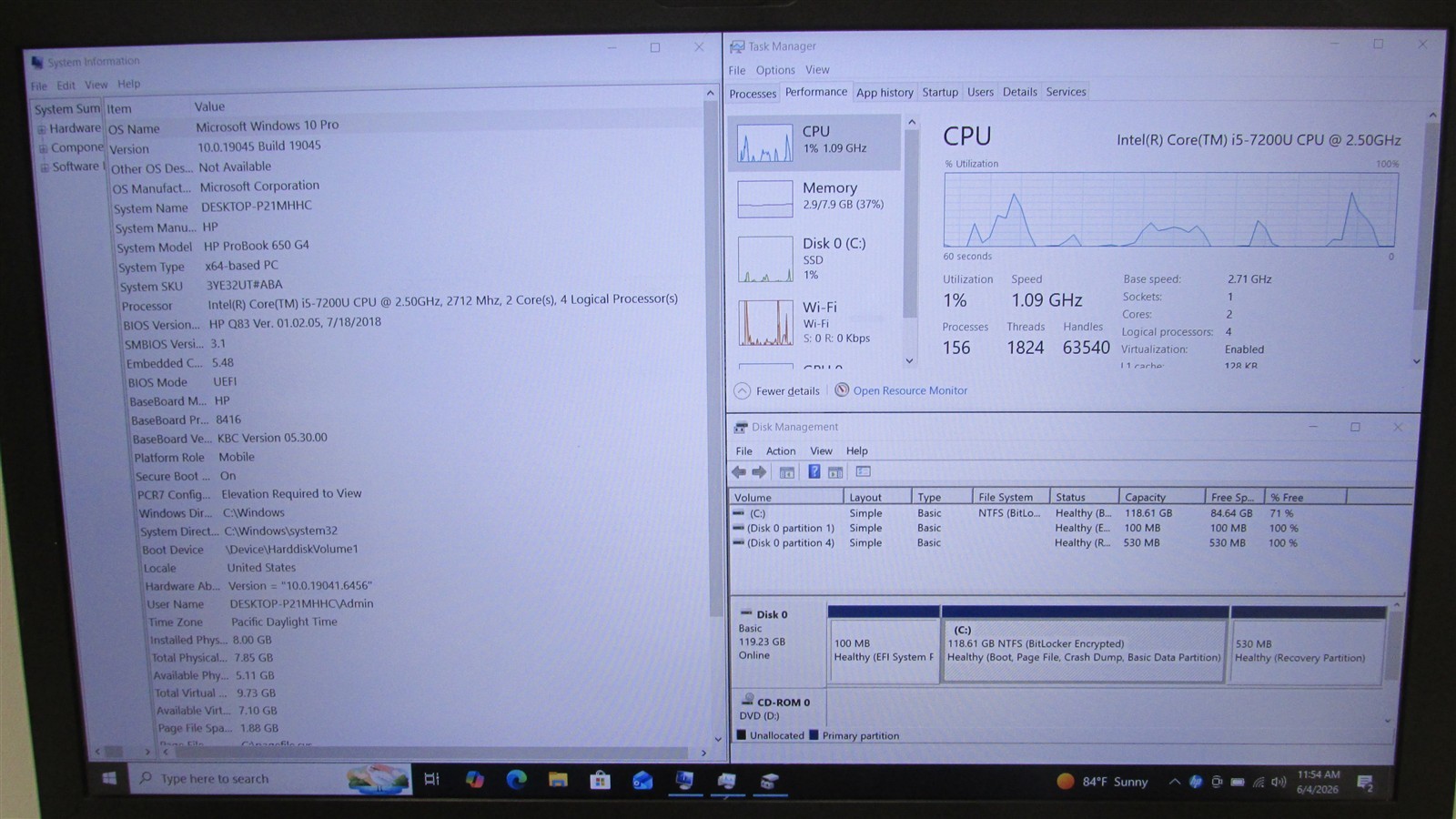Switch to the App history tab
1456x819 pixels.
tap(885, 93)
